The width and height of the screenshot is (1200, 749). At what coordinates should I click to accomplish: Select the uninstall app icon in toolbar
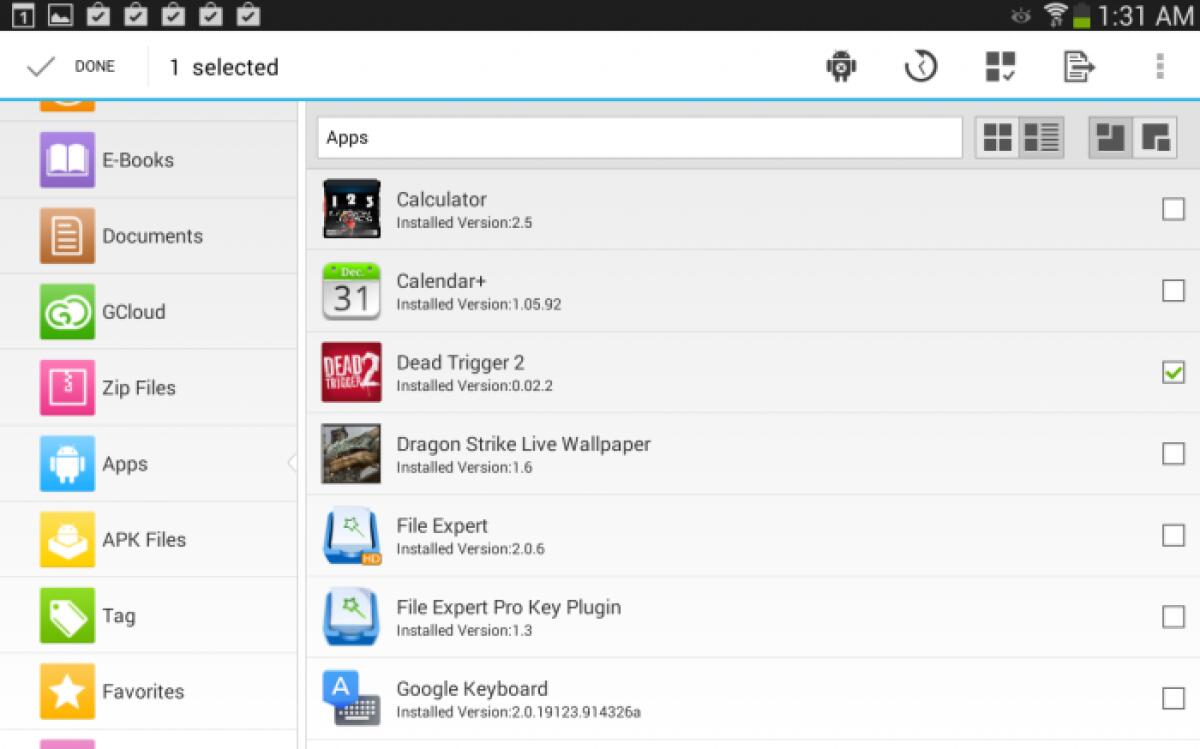pyautogui.click(x=840, y=65)
